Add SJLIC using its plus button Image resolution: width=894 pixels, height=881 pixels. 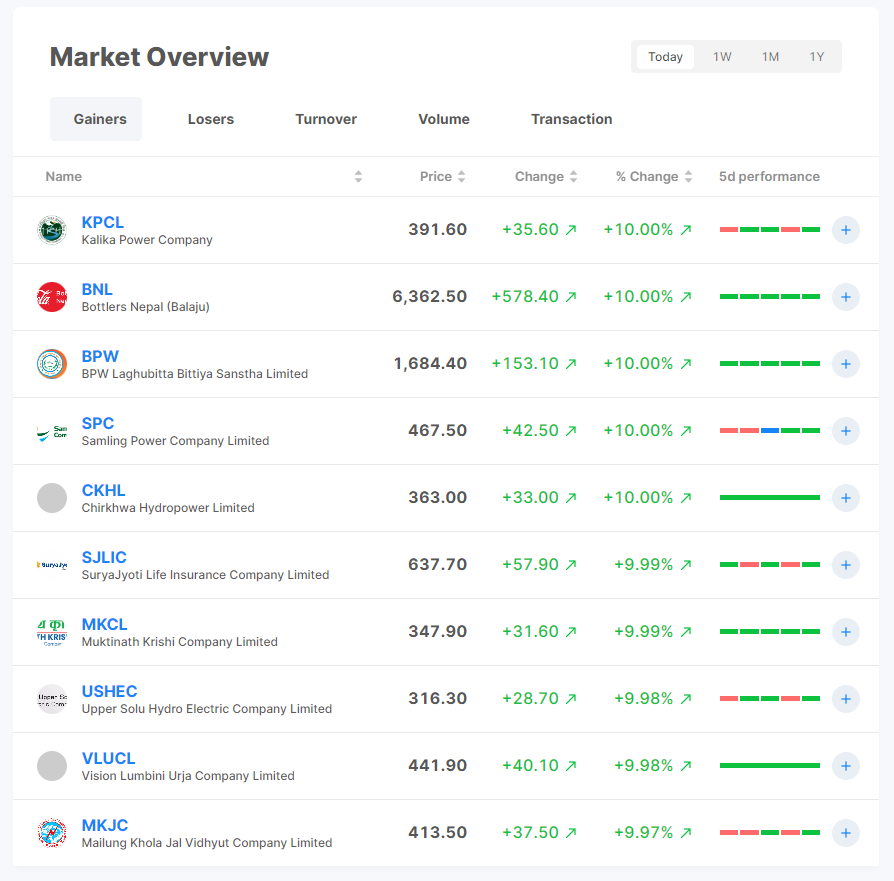coord(846,565)
